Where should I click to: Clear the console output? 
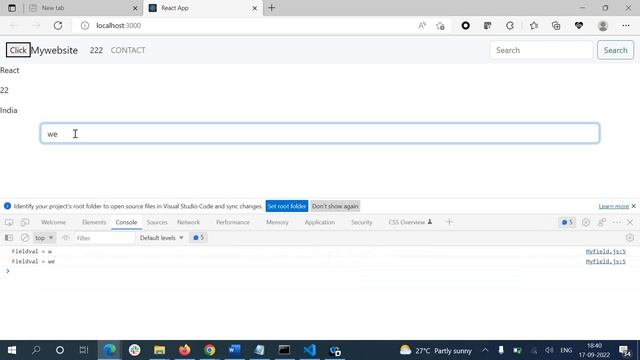pyautogui.click(x=25, y=238)
